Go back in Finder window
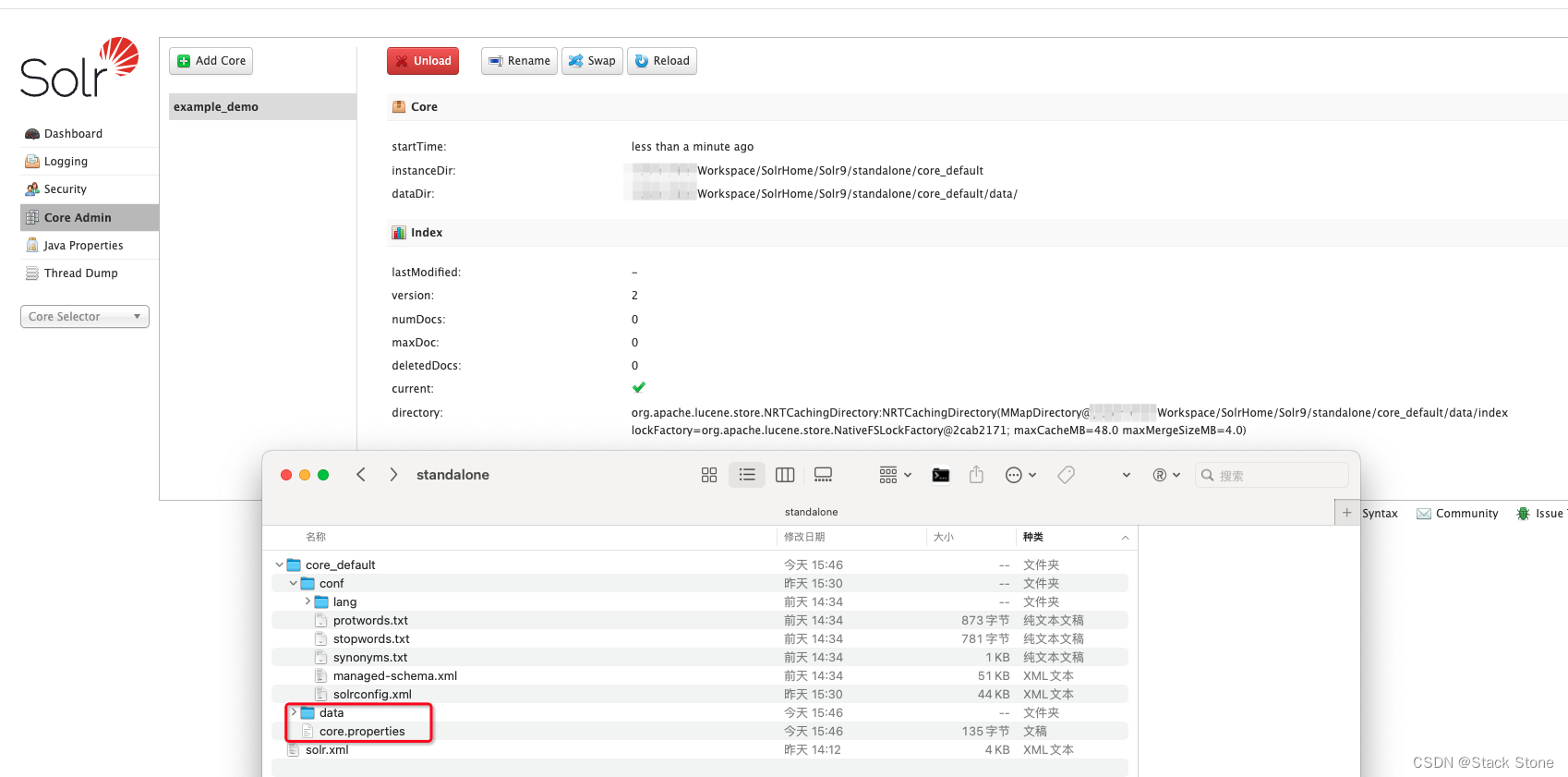The height and width of the screenshot is (777, 1568). [361, 475]
